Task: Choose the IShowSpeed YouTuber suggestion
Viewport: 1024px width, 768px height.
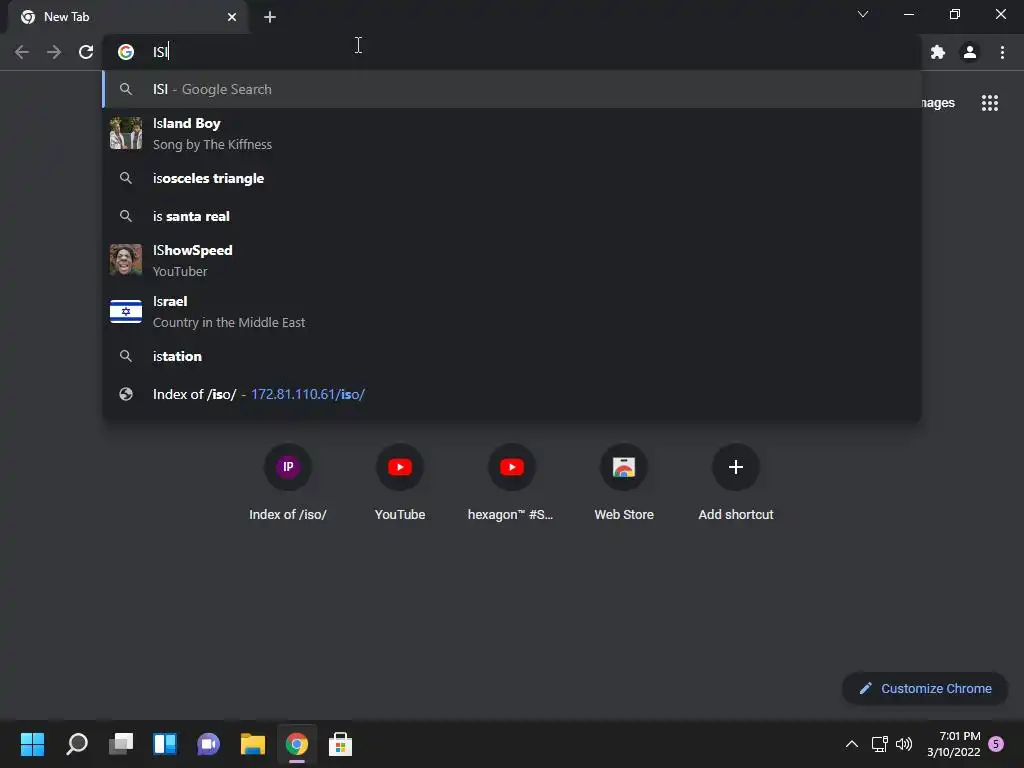Action: 512,261
